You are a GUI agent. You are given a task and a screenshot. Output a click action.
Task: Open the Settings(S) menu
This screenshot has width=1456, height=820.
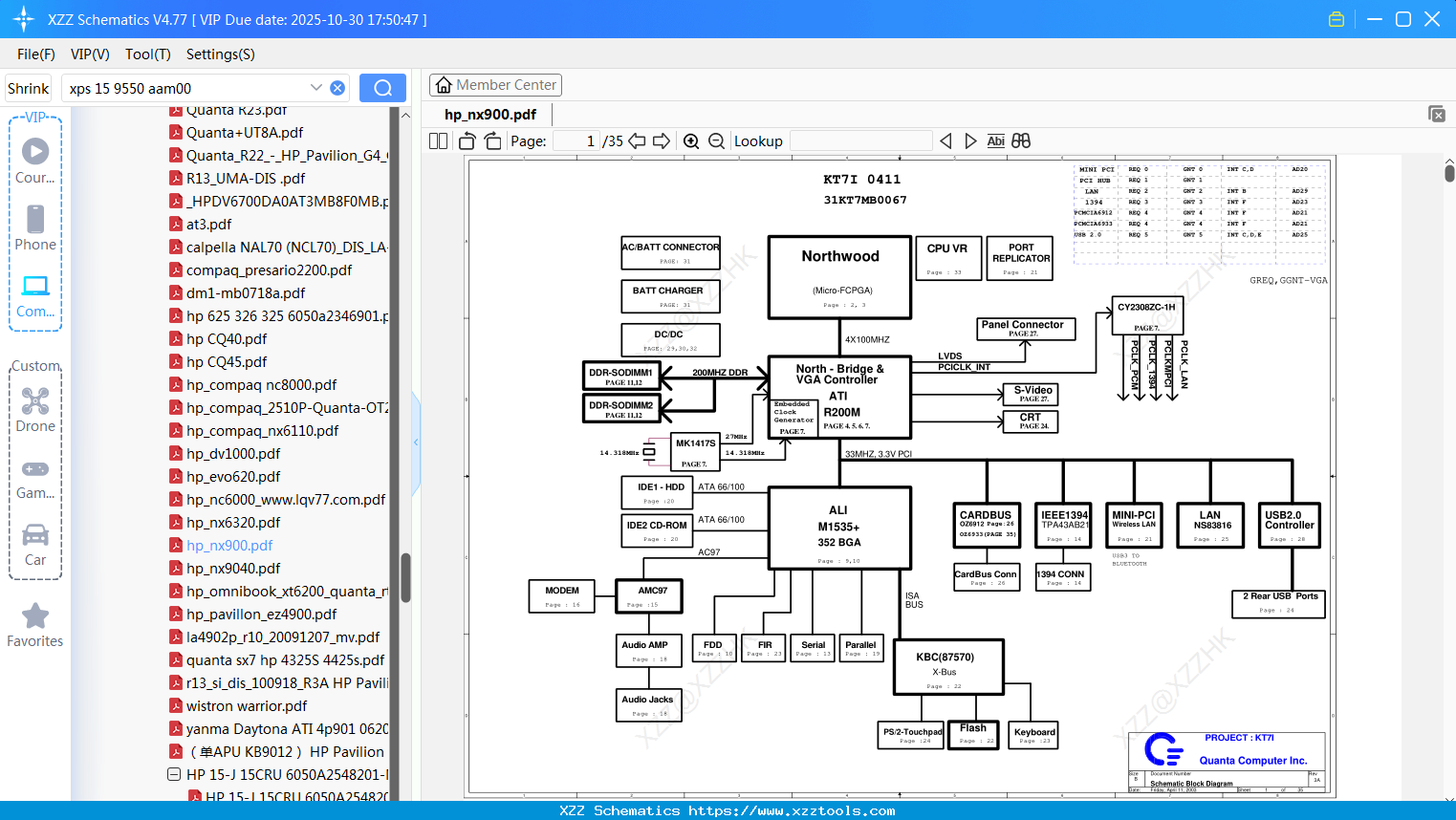221,54
